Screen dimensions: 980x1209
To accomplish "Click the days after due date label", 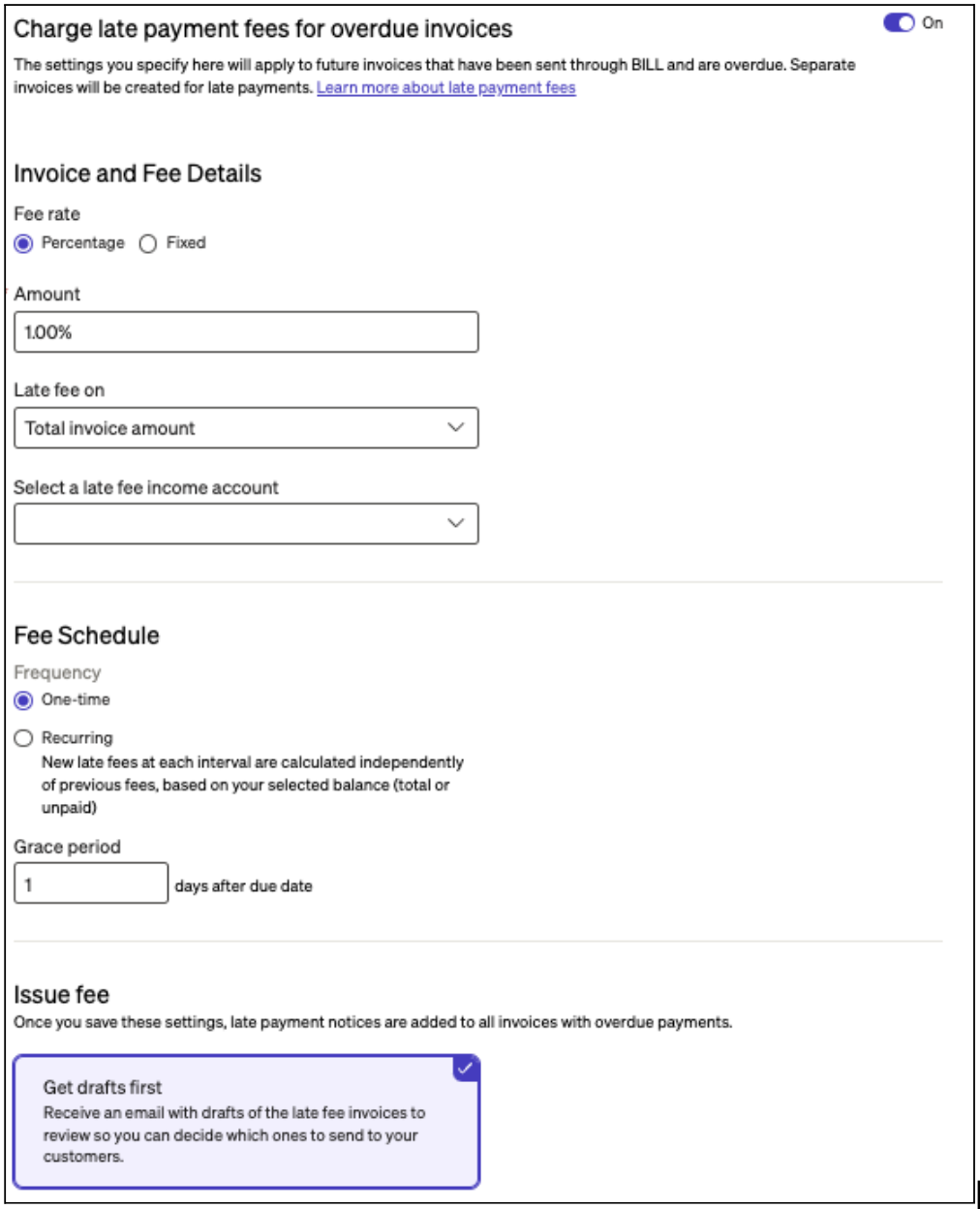I will (x=243, y=885).
